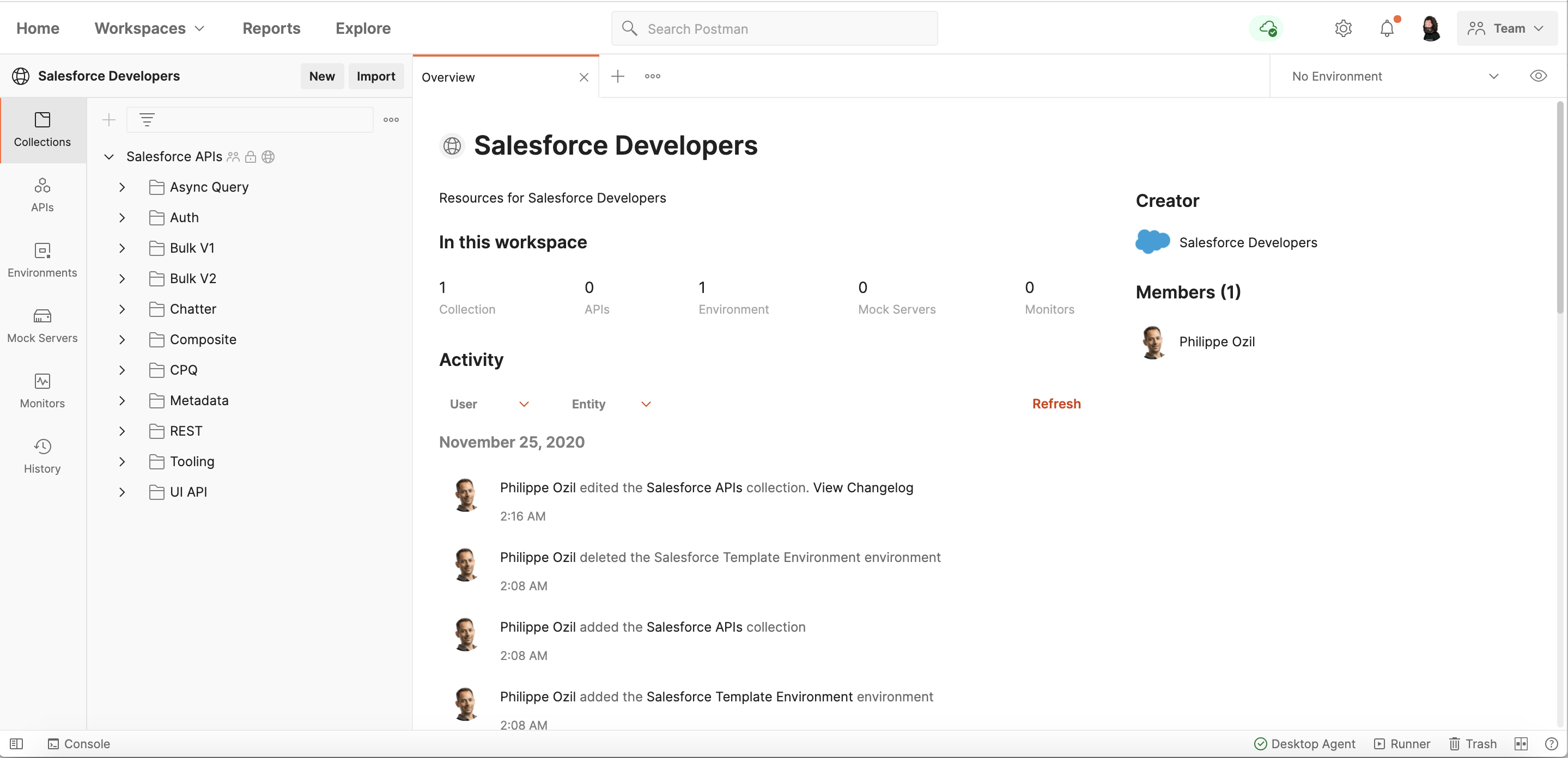1568x758 pixels.
Task: Refresh the activity feed
Action: 1056,404
